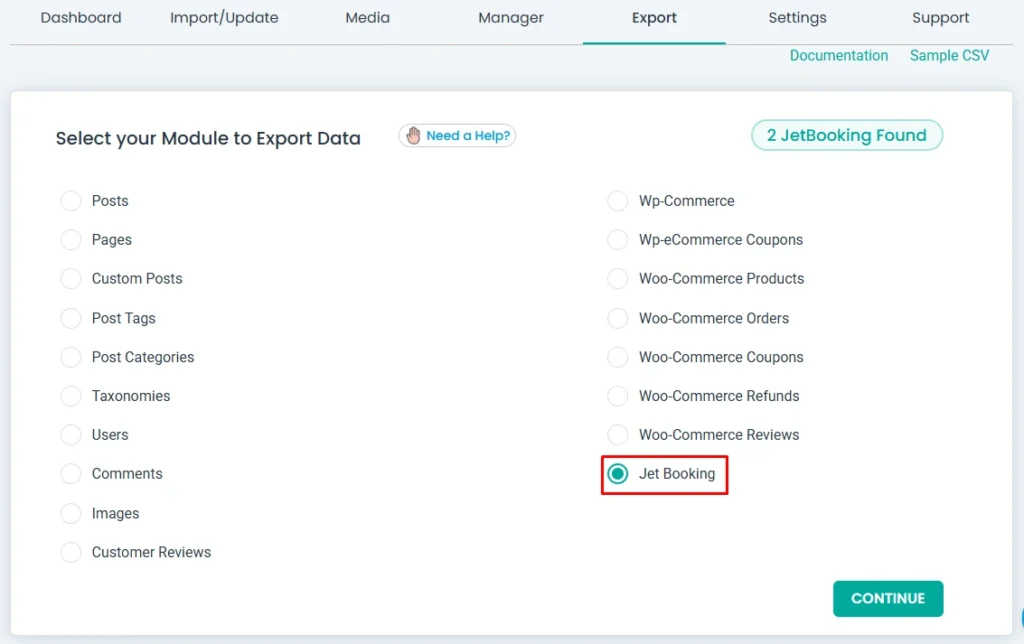The height and width of the screenshot is (644, 1024).
Task: Choose Custom Posts module
Action: click(x=71, y=279)
